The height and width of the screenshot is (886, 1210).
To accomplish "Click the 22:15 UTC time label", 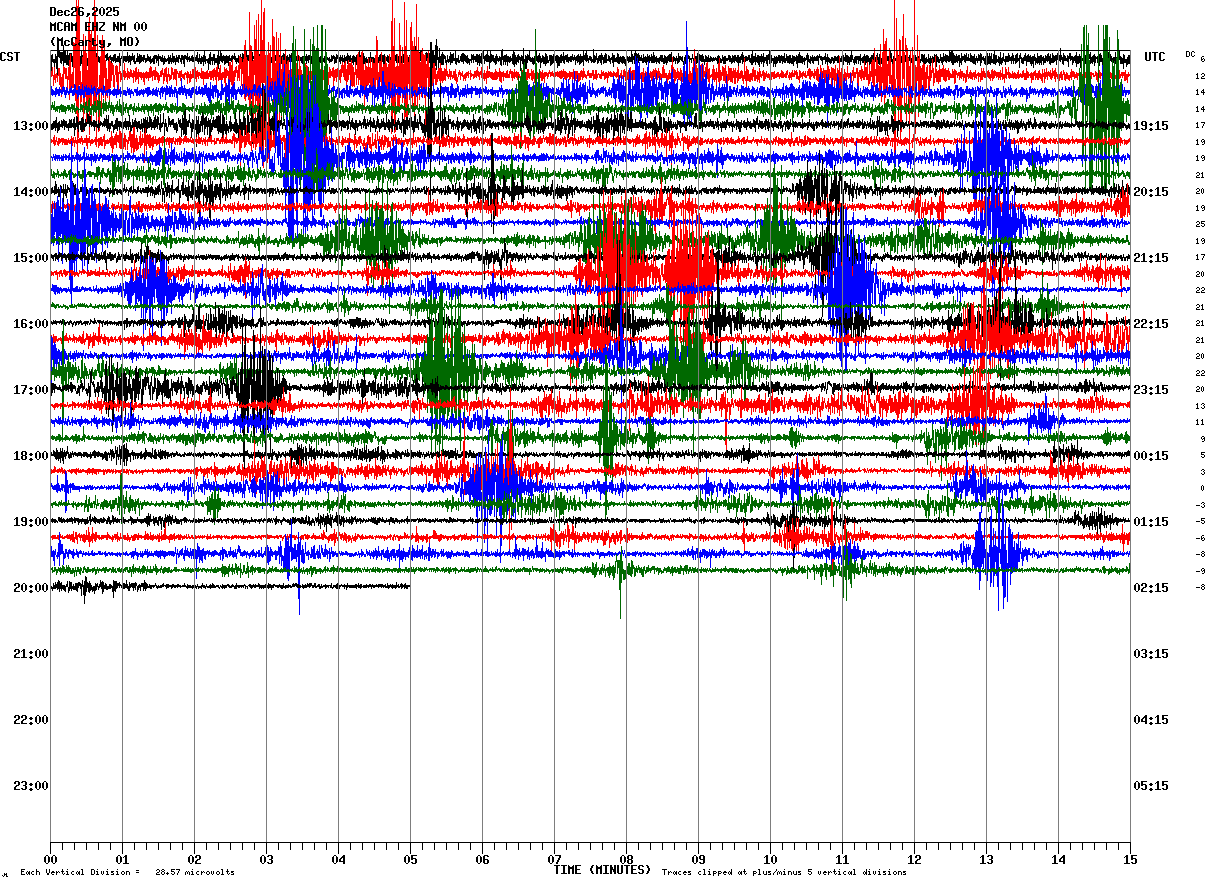I will point(1151,324).
